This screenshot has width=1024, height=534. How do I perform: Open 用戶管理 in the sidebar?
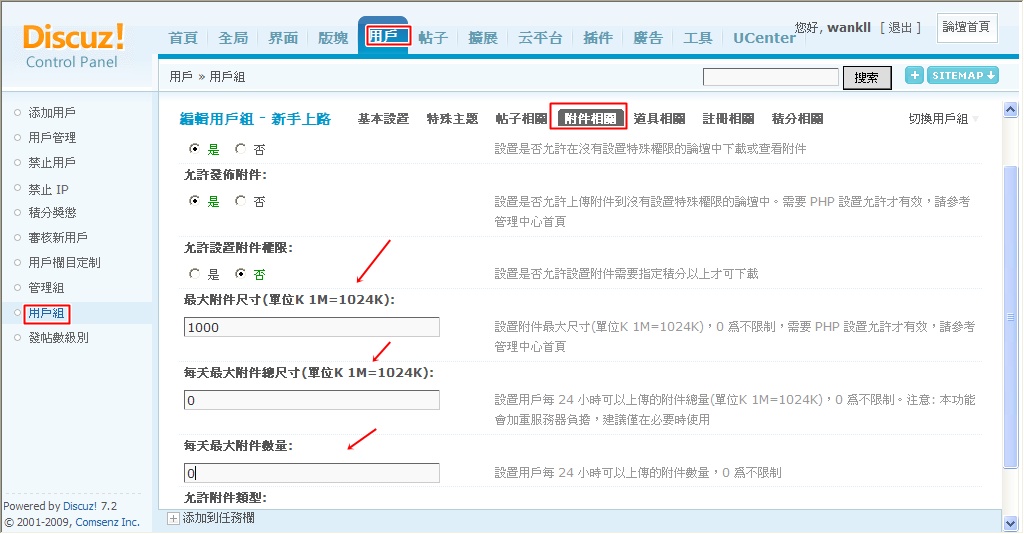52,138
